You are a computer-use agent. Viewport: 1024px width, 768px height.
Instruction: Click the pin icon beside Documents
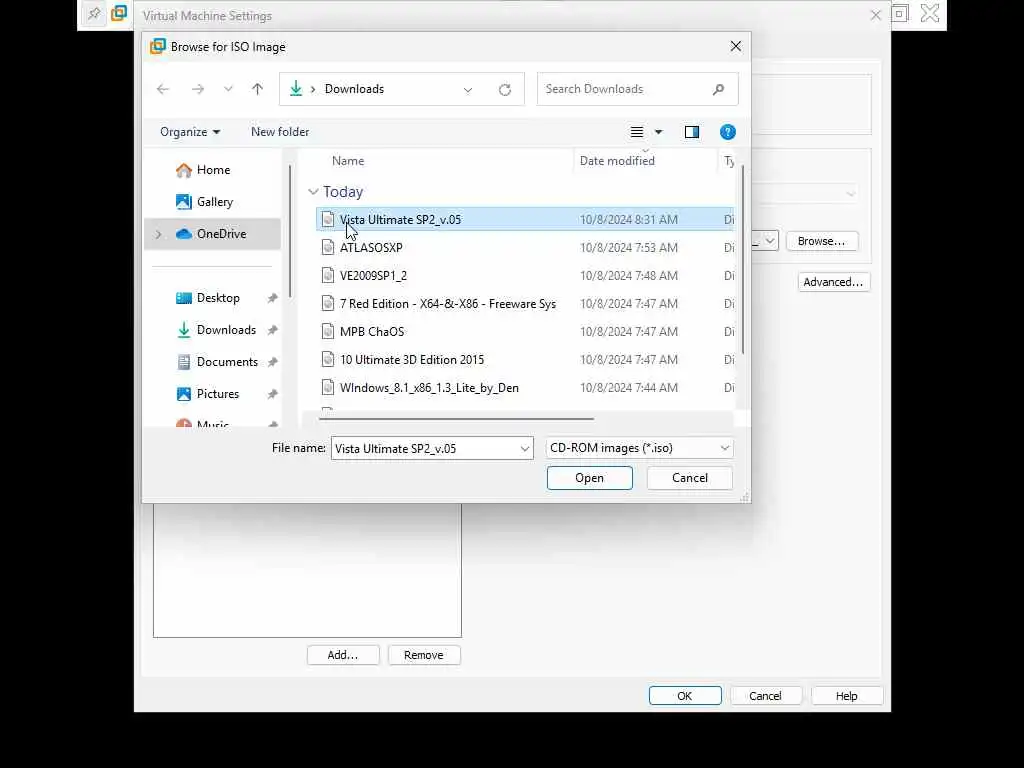click(272, 362)
